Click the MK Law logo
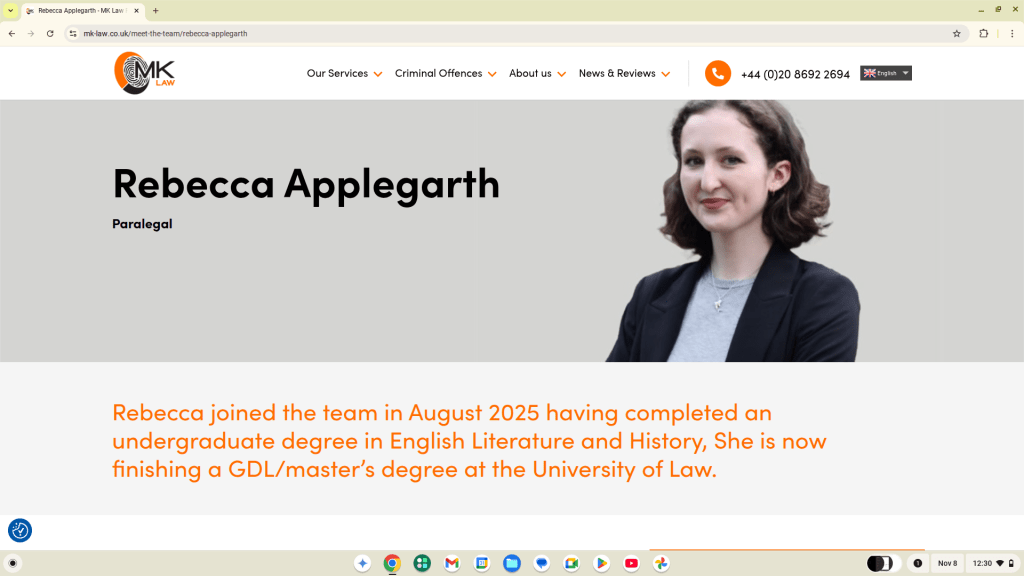 coord(144,73)
